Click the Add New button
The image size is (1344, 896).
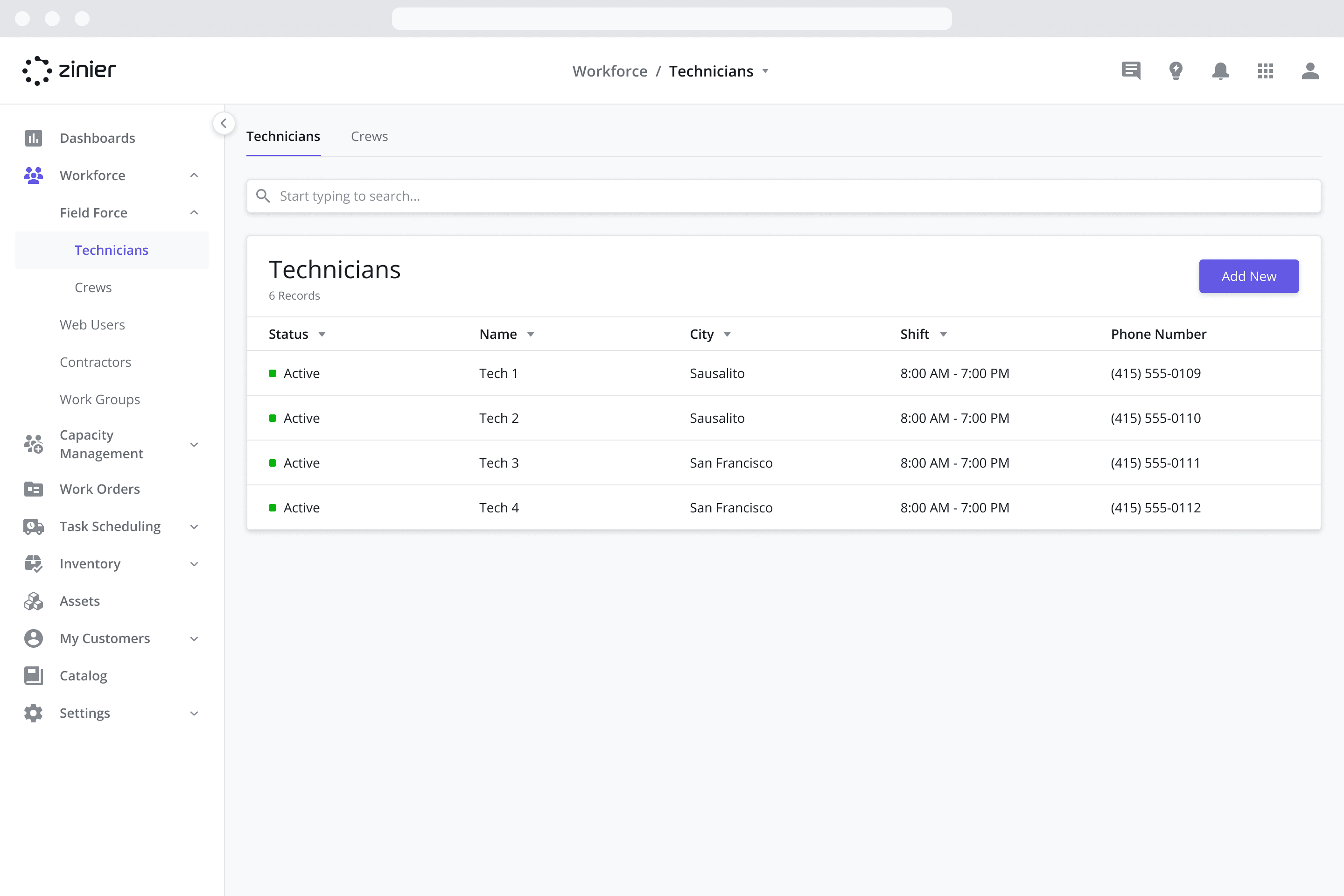1249,277
